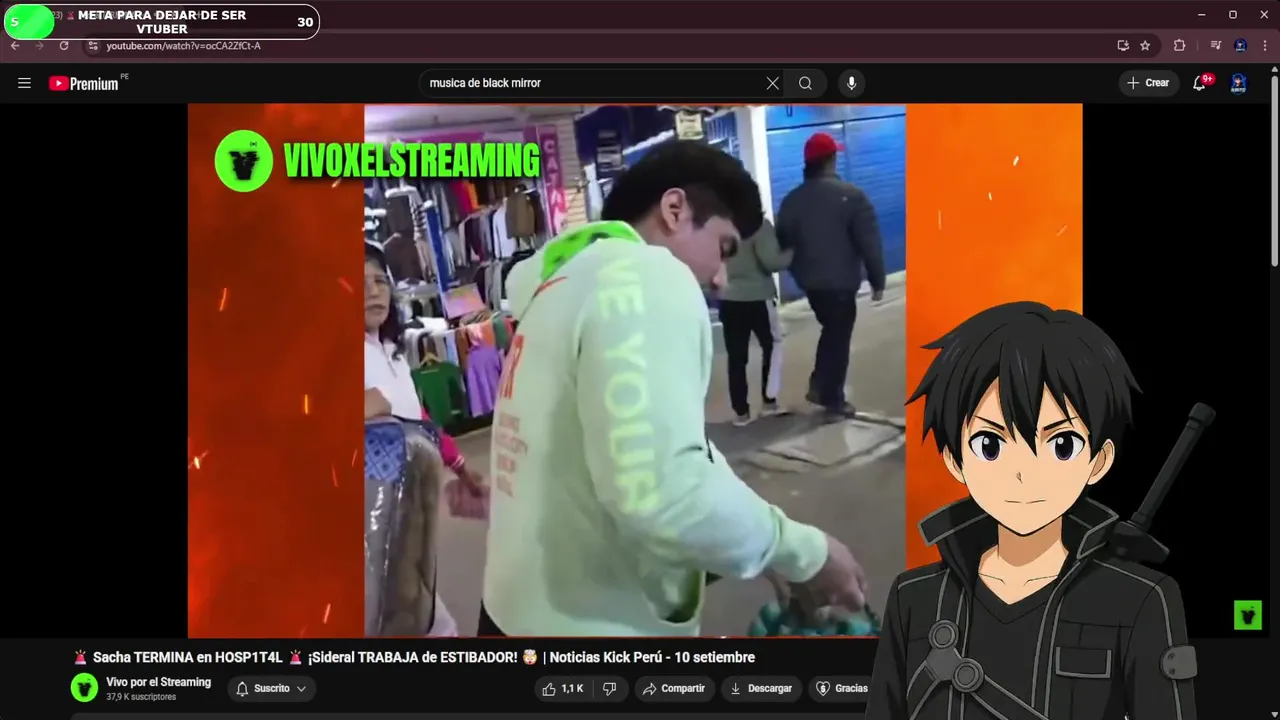Expand the Suscrito notification dropdown

point(272,688)
